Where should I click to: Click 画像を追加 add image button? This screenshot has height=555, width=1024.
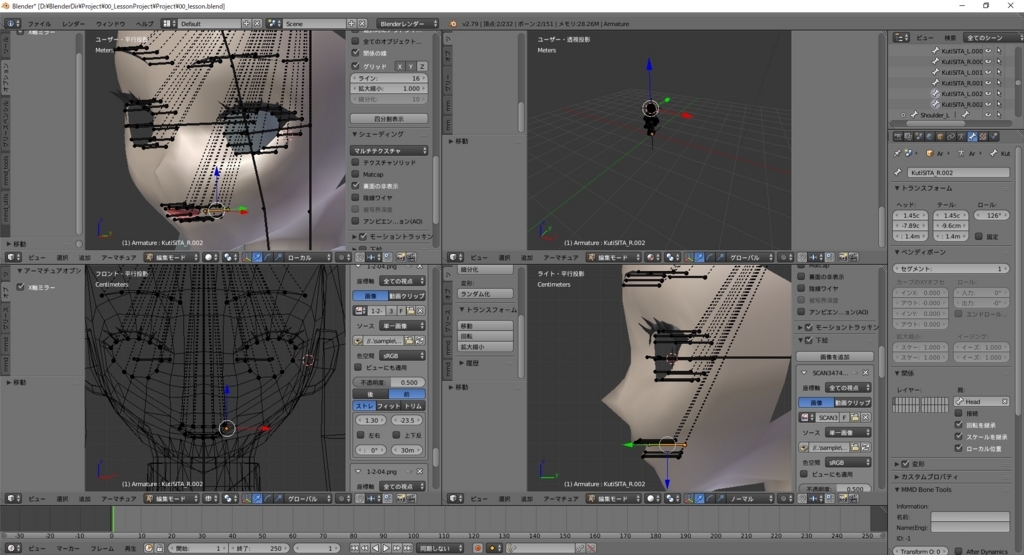[835, 357]
